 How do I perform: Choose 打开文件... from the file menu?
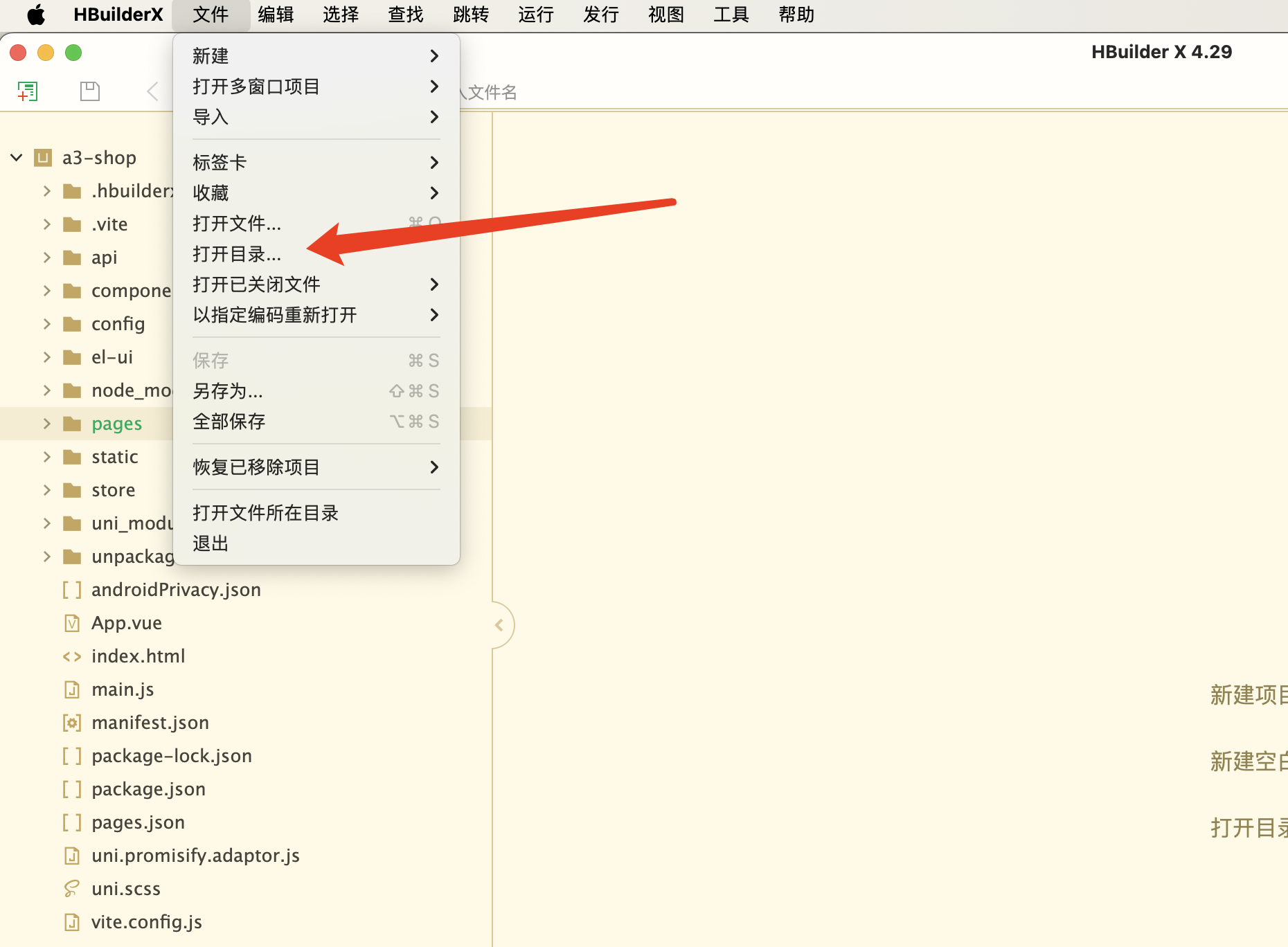pyautogui.click(x=316, y=224)
